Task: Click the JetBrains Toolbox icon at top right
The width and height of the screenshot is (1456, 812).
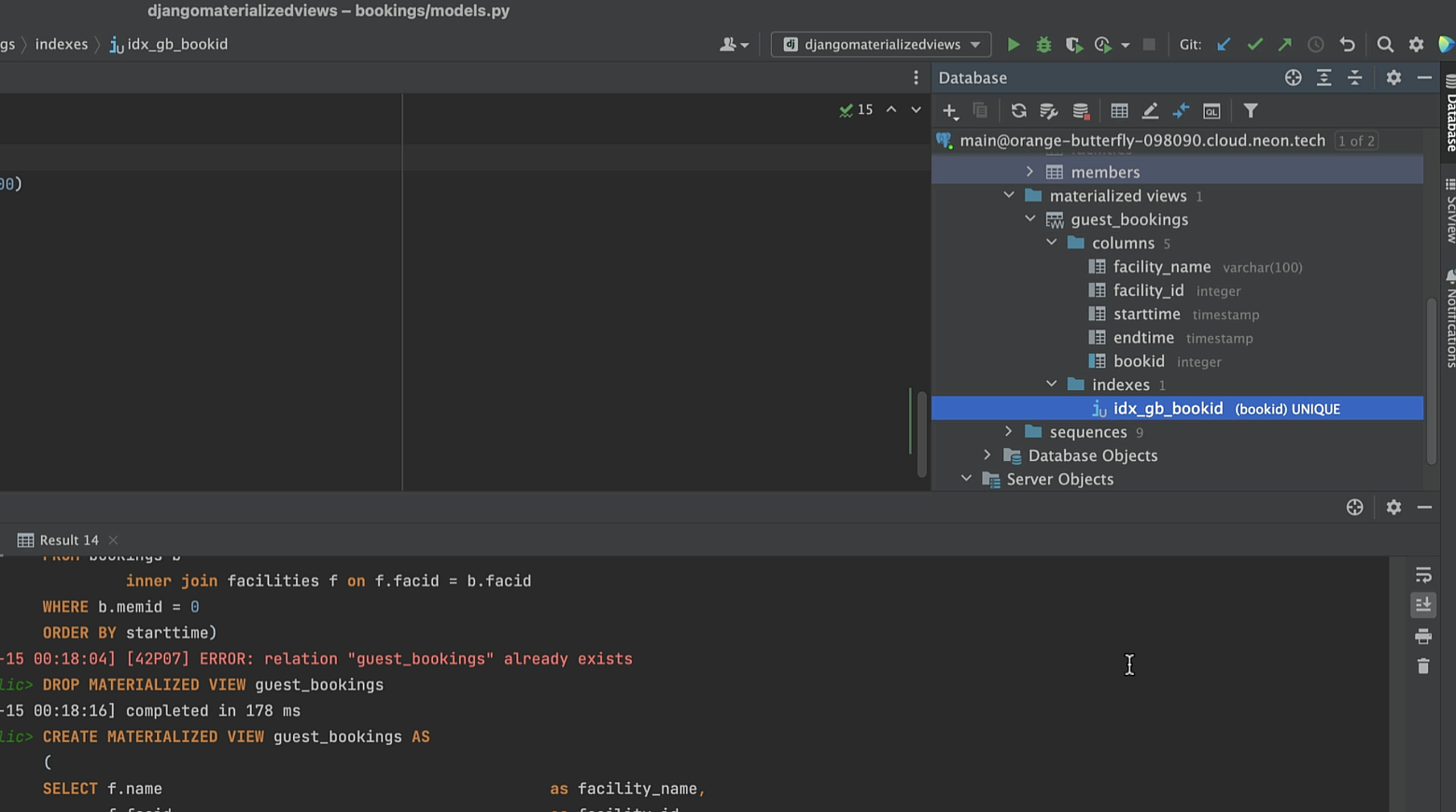Action: [x=1447, y=45]
